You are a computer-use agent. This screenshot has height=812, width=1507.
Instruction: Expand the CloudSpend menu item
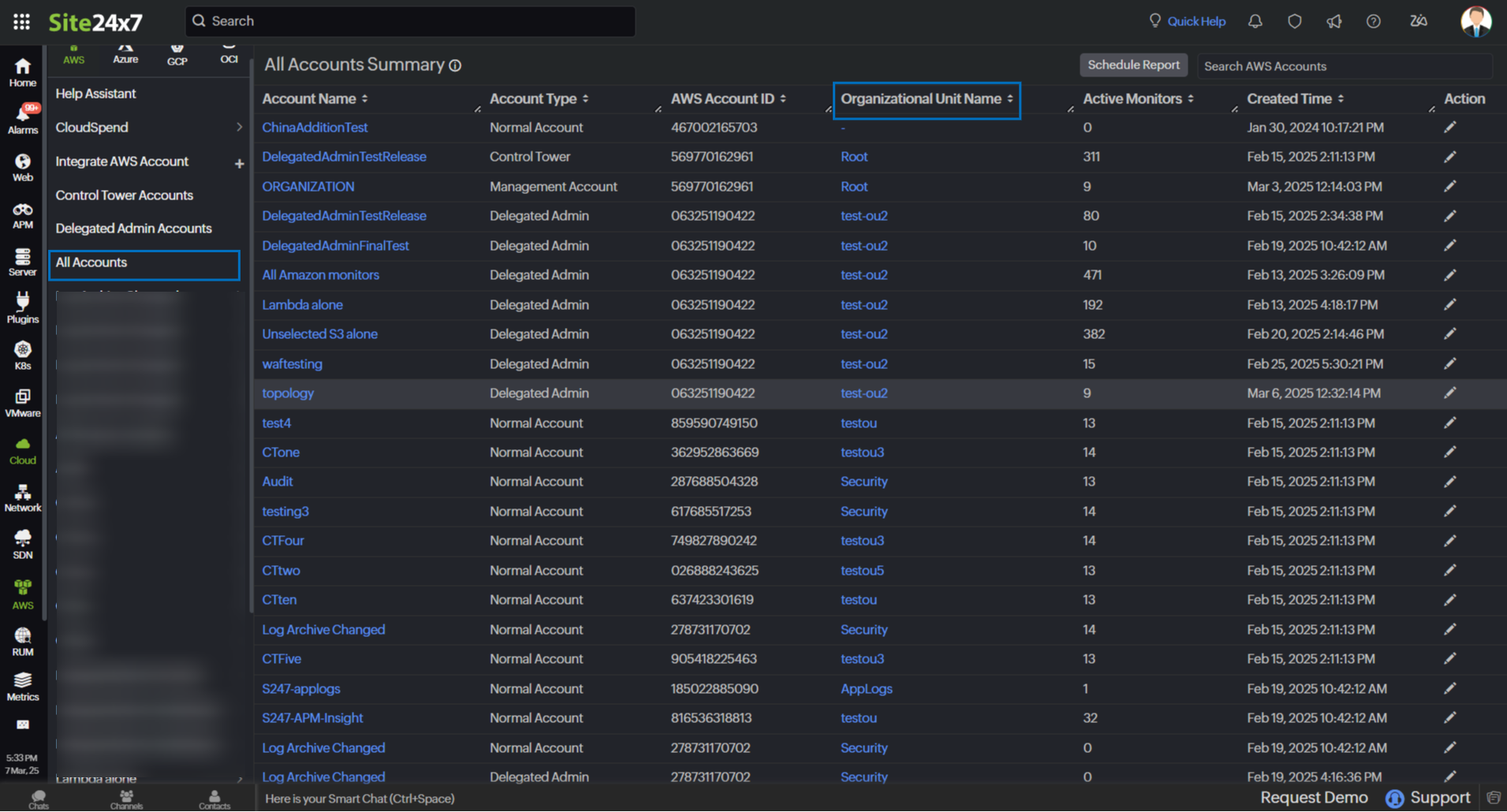point(238,127)
